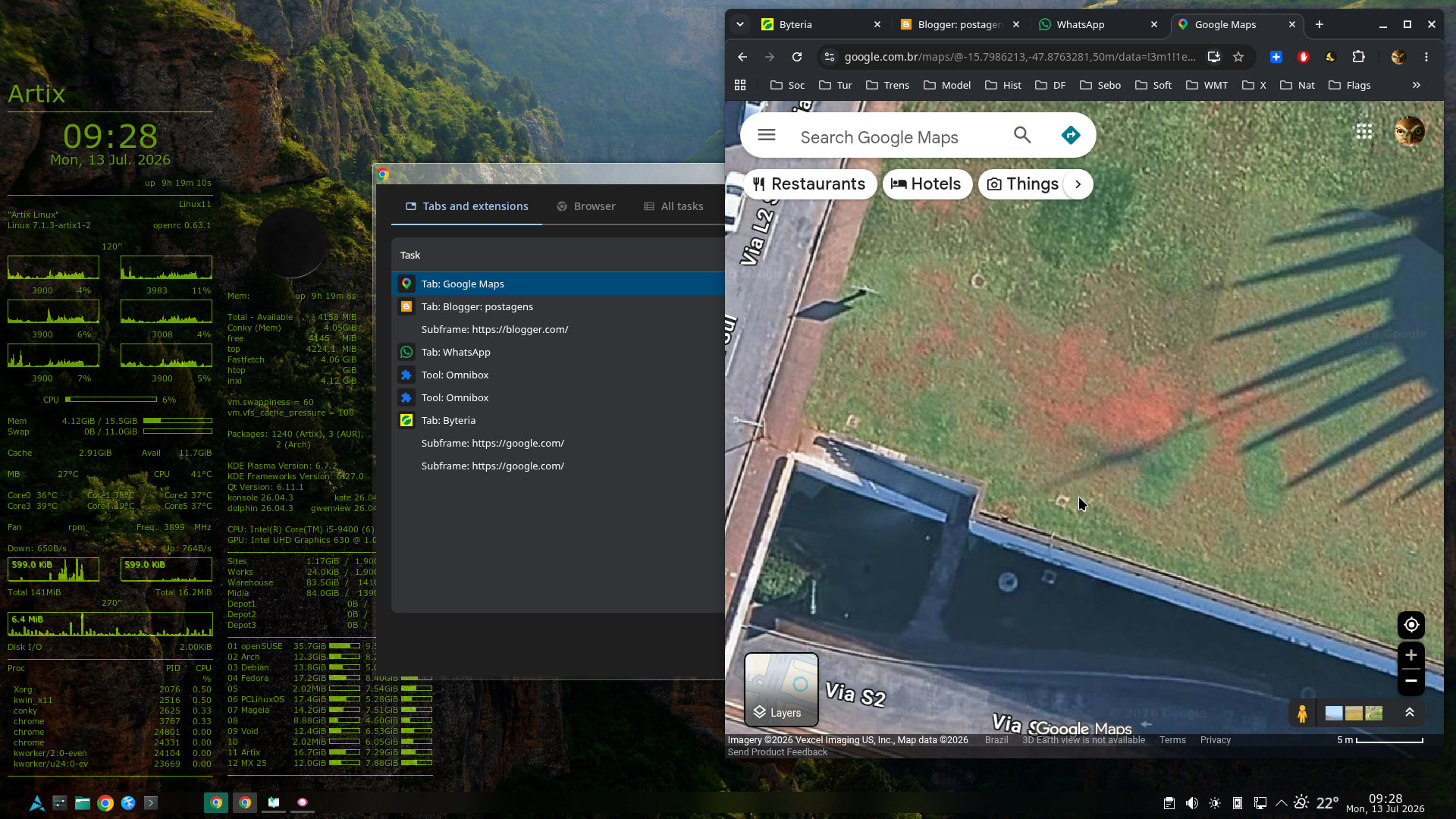The width and height of the screenshot is (1456, 819).
Task: Reload the Google Maps page
Action: [x=797, y=57]
